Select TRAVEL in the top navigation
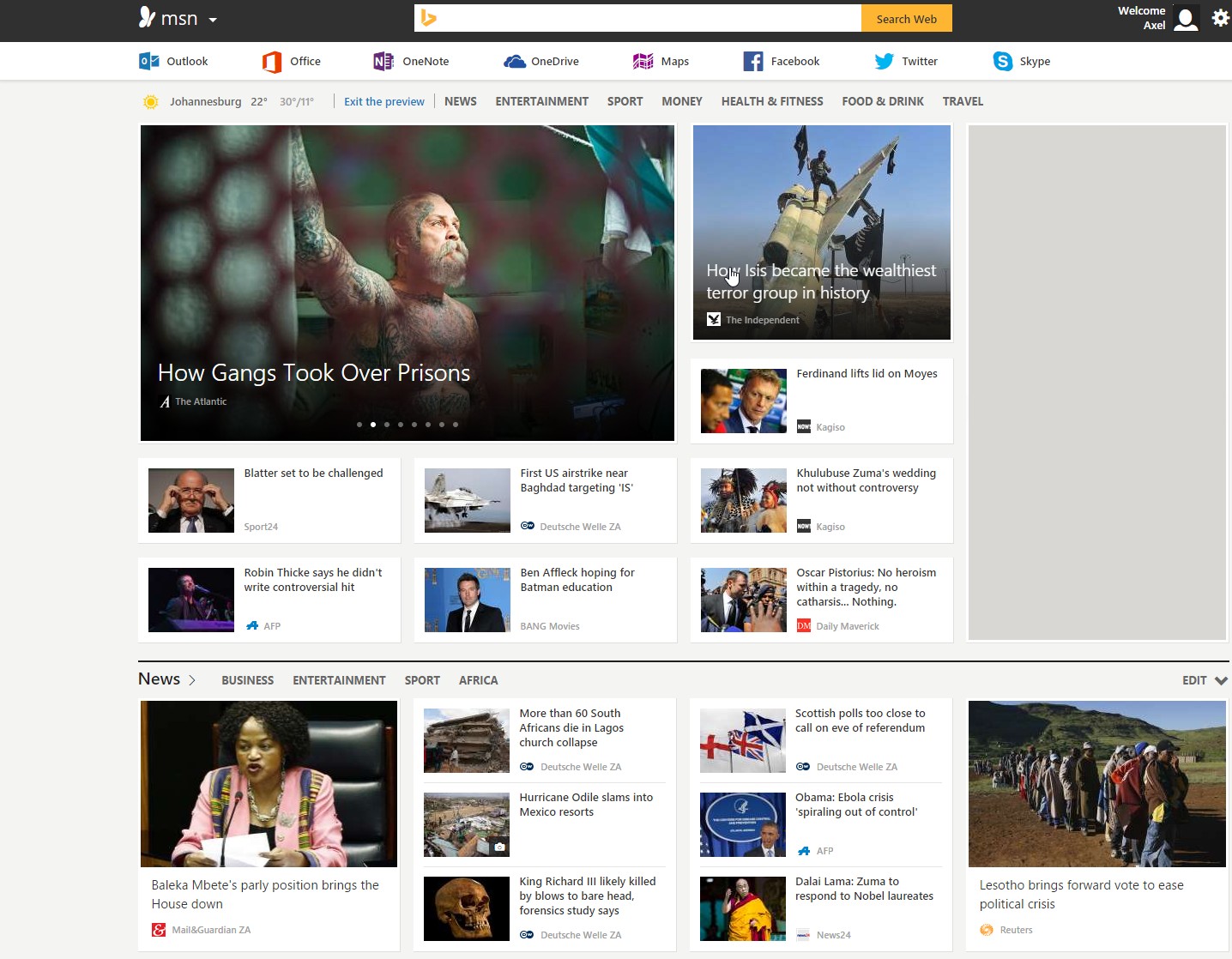 click(x=963, y=101)
